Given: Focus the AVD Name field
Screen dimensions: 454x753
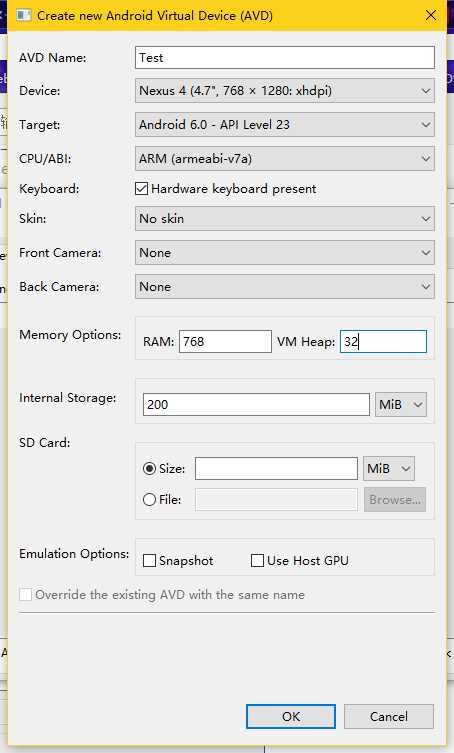Looking at the screenshot, I should 285,58.
